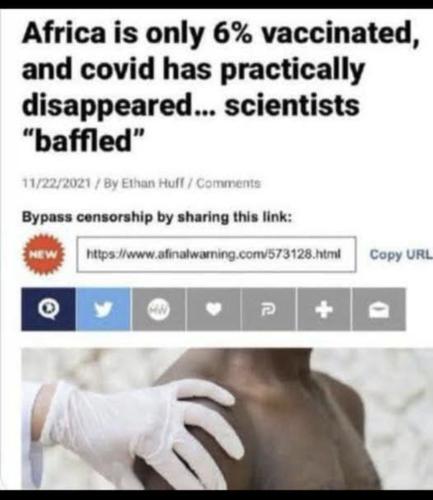This screenshot has height=500, width=433.
Task: Click Copy URL next to link field
Action: (x=401, y=254)
